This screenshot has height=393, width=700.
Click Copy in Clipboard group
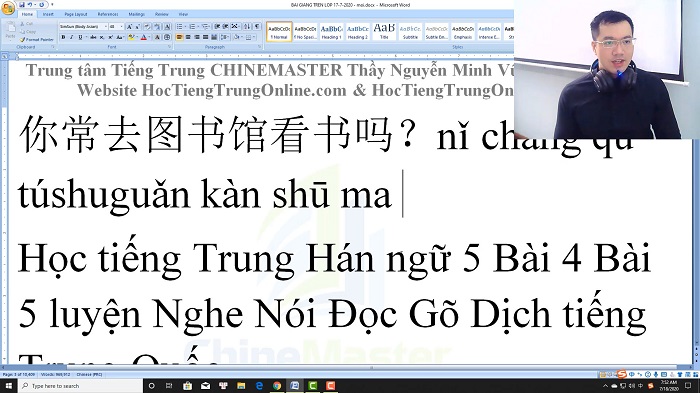point(27,32)
